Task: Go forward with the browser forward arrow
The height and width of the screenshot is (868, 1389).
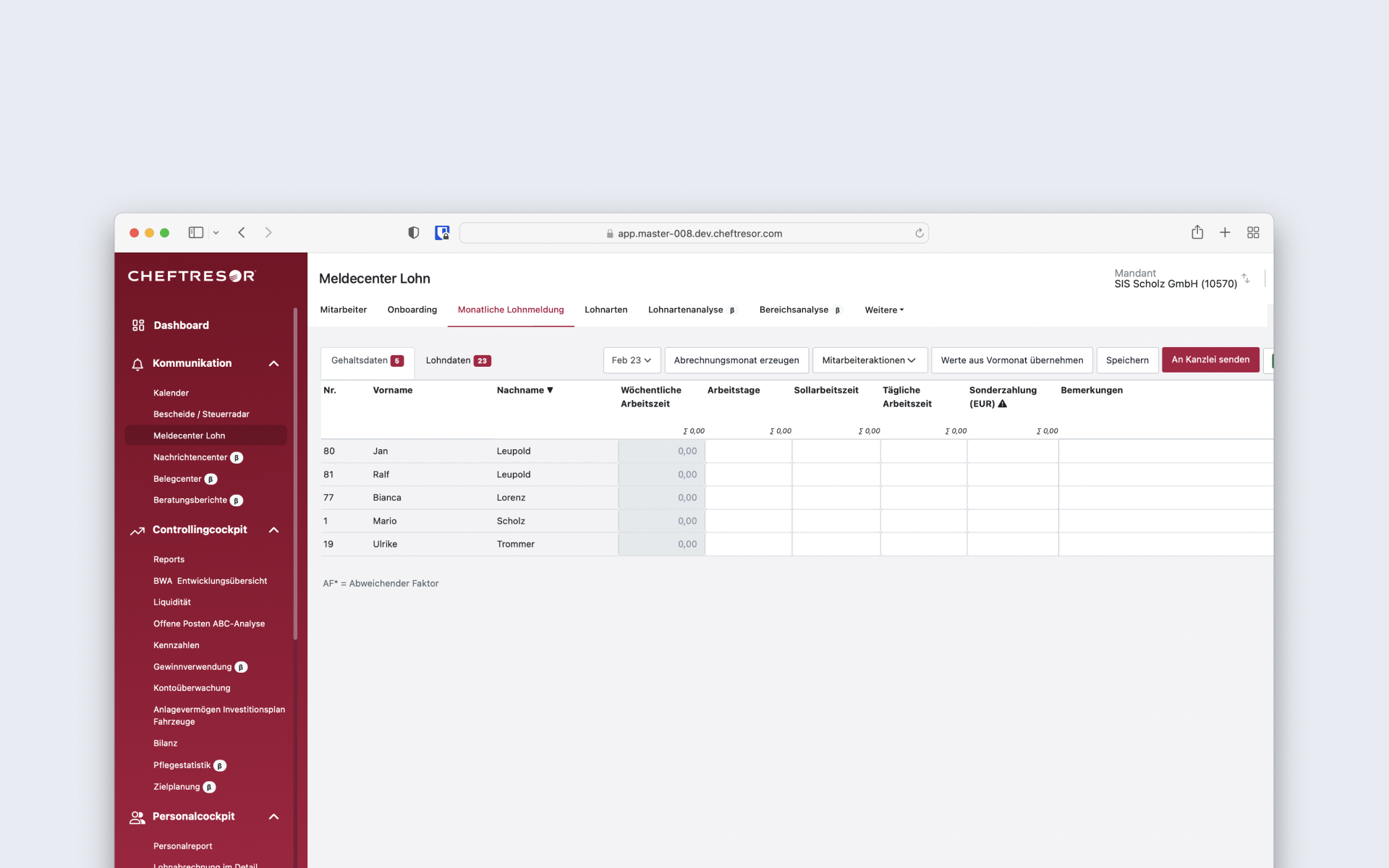Action: [268, 233]
